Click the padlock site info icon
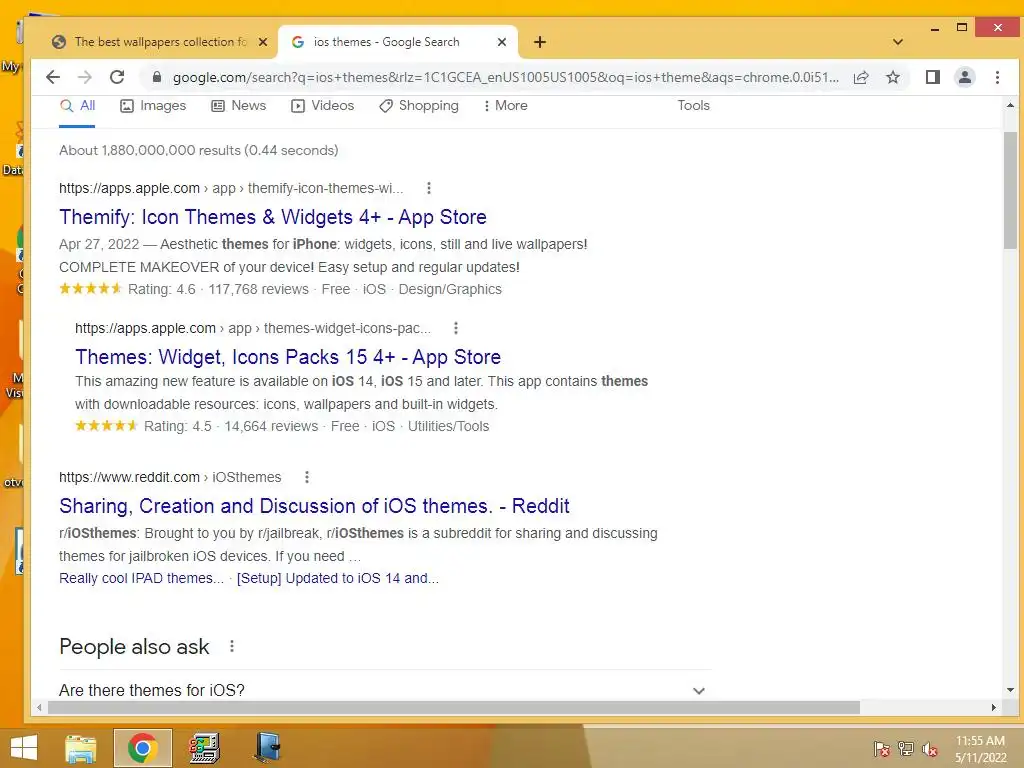The height and width of the screenshot is (768, 1024). [x=157, y=77]
